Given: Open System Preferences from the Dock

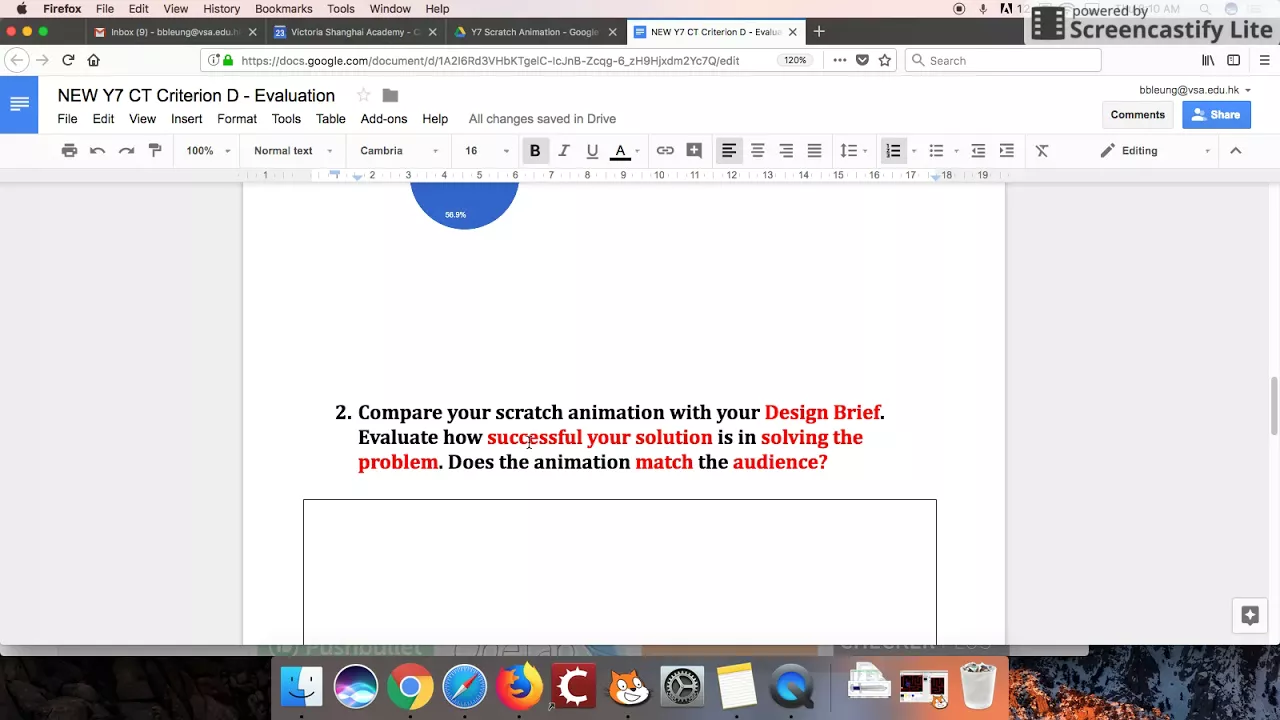Looking at the screenshot, I should click(683, 687).
